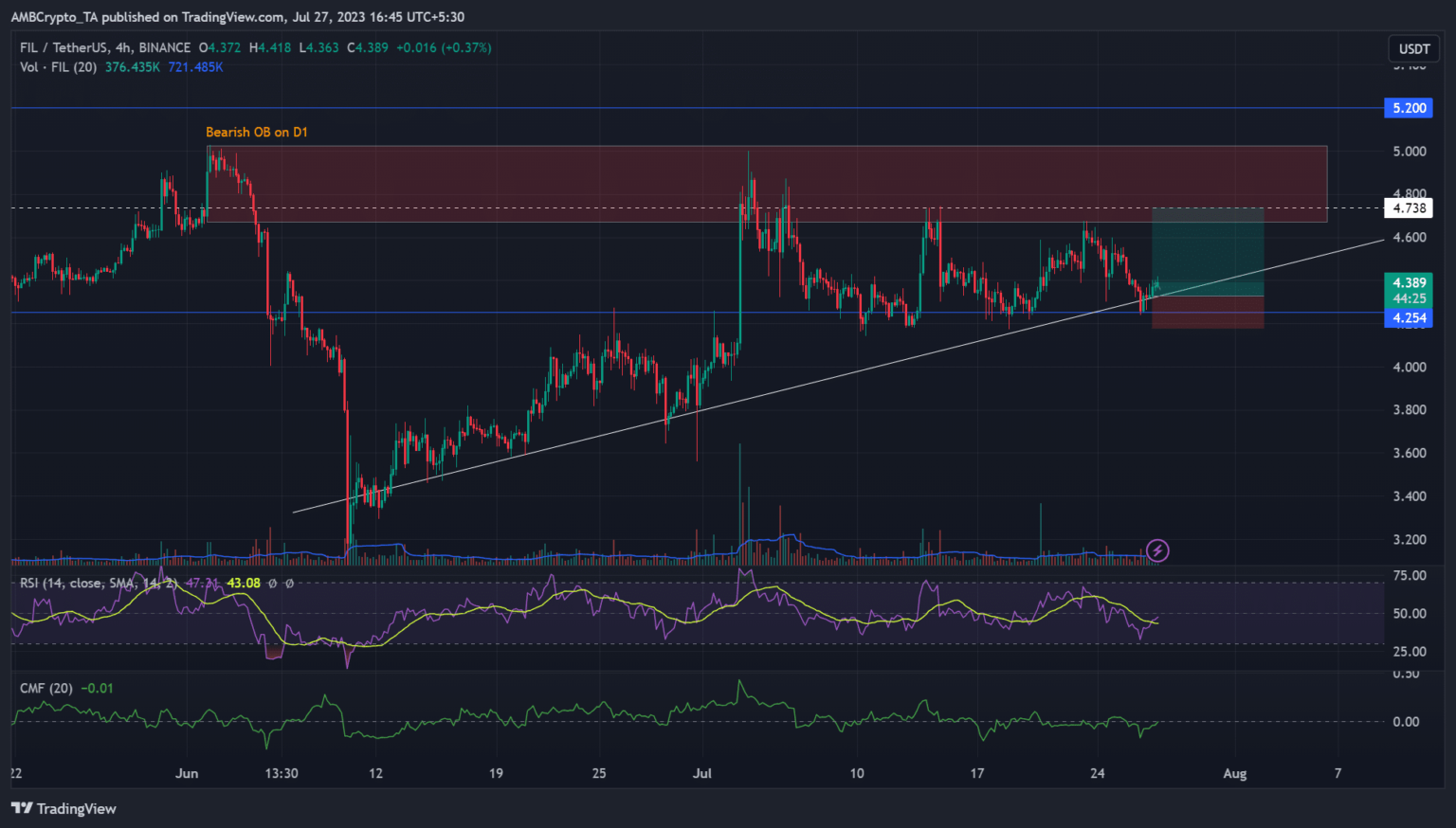Screen dimensions: 1456x828
Task: Click the purple lightning bolt event icon
Action: pos(1157,550)
